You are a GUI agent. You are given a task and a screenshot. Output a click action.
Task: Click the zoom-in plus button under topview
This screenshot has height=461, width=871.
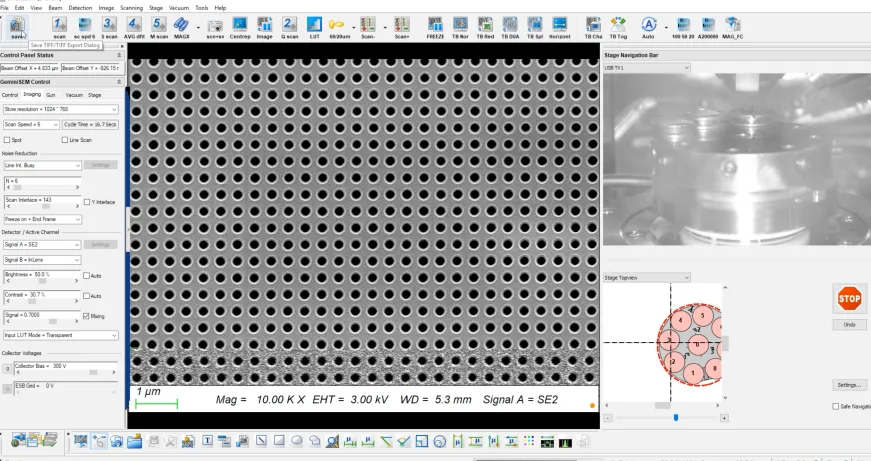coord(724,418)
